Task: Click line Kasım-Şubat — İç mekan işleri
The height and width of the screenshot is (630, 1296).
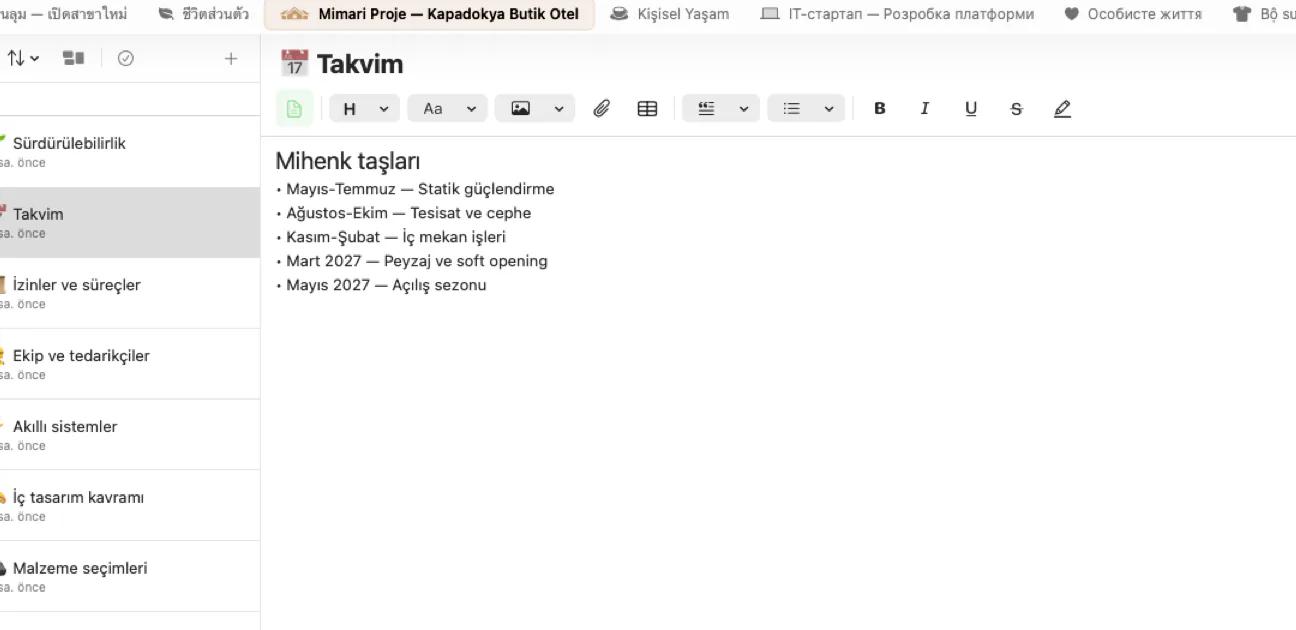Action: pyautogui.click(x=396, y=237)
